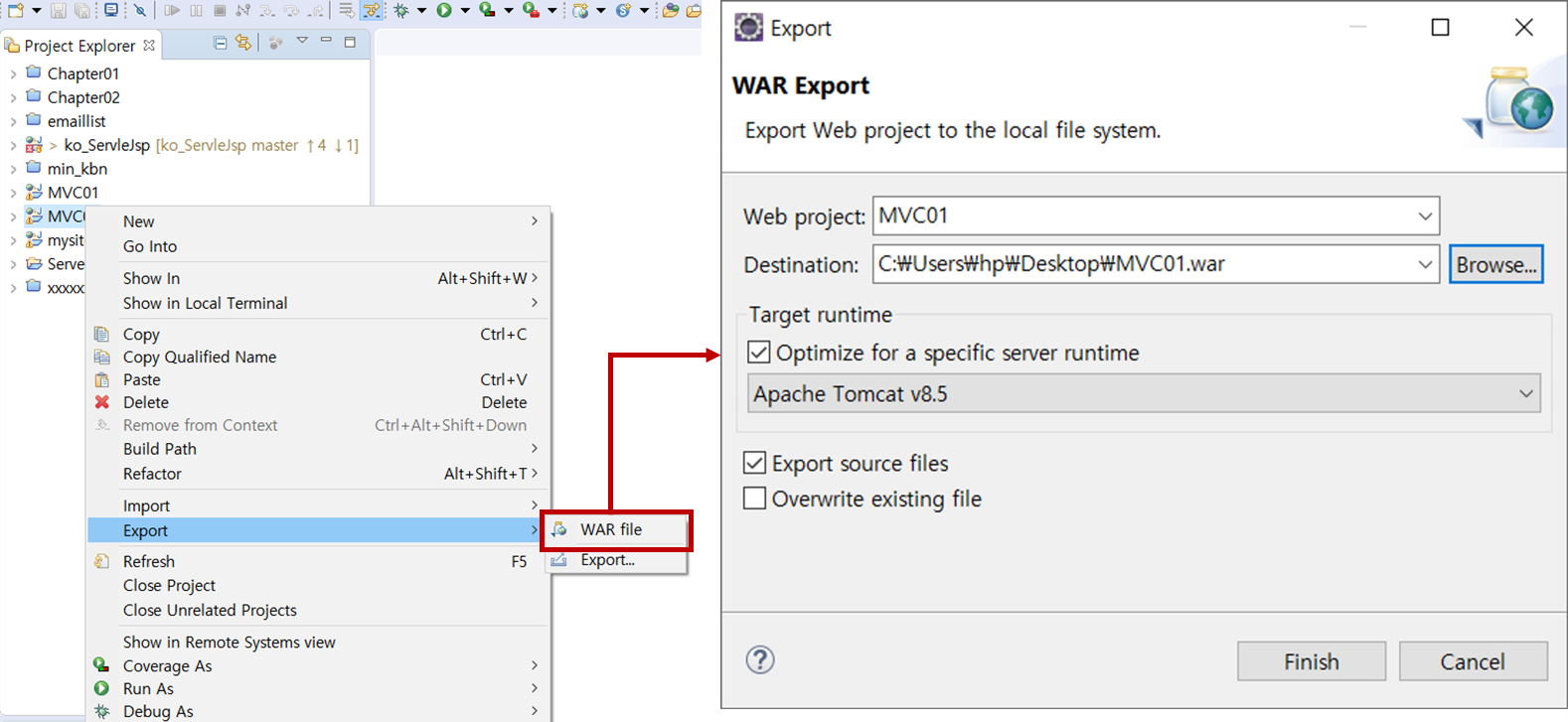Select the Chapter02 project in the tree
This screenshot has height=722, width=1568.
tap(83, 97)
